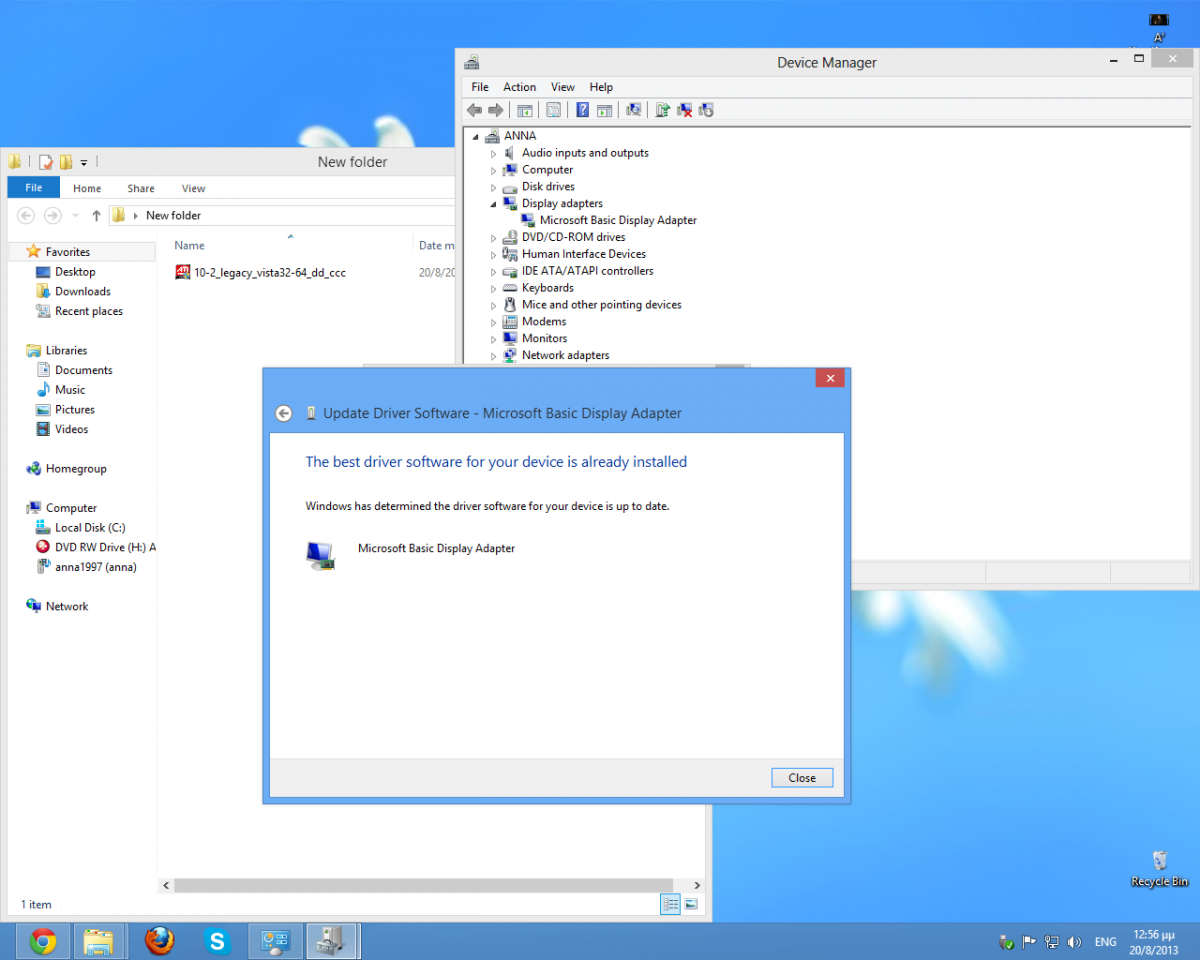Select the Recycle Bin desktop icon
This screenshot has width=1200, height=960.
point(1160,868)
